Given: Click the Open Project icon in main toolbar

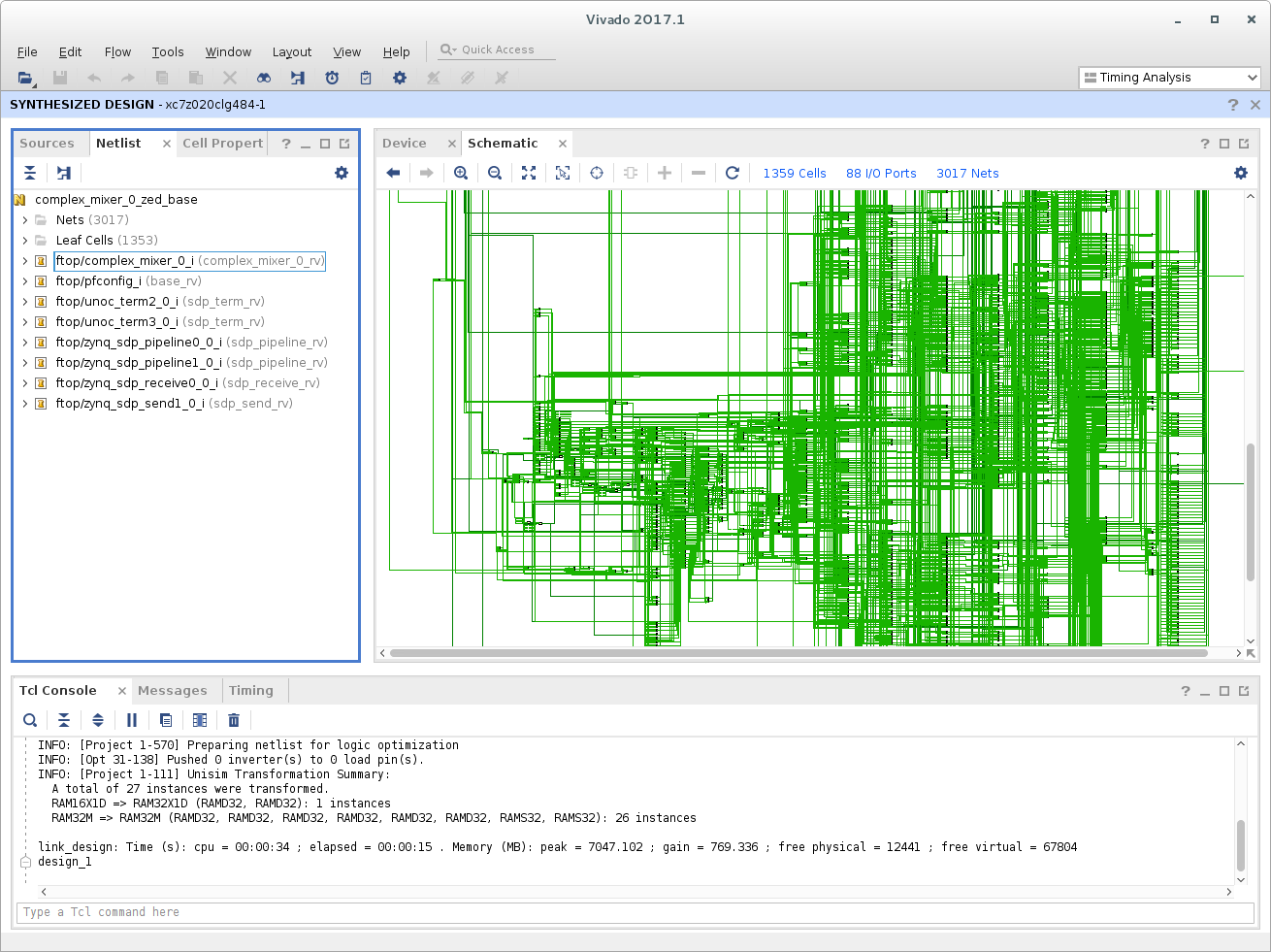Looking at the screenshot, I should [26, 78].
